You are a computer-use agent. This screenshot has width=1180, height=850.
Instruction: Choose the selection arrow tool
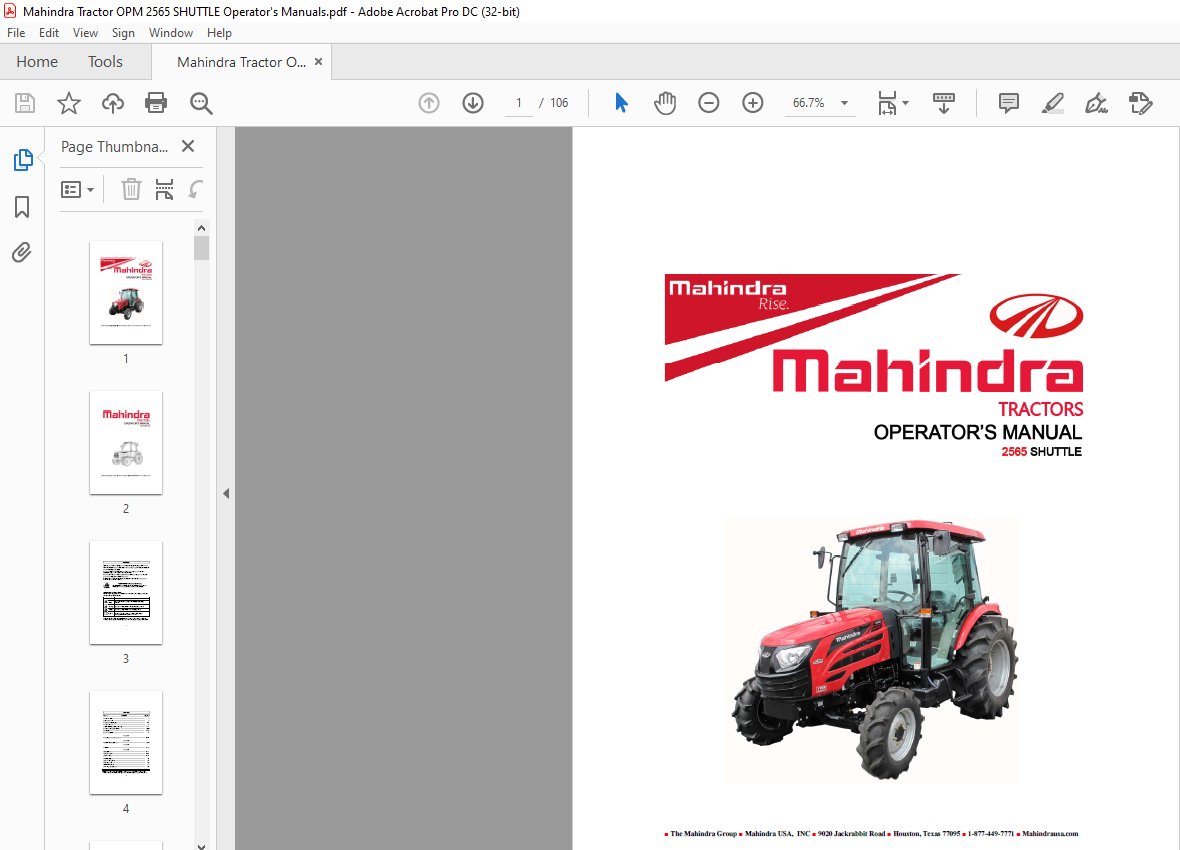click(621, 103)
